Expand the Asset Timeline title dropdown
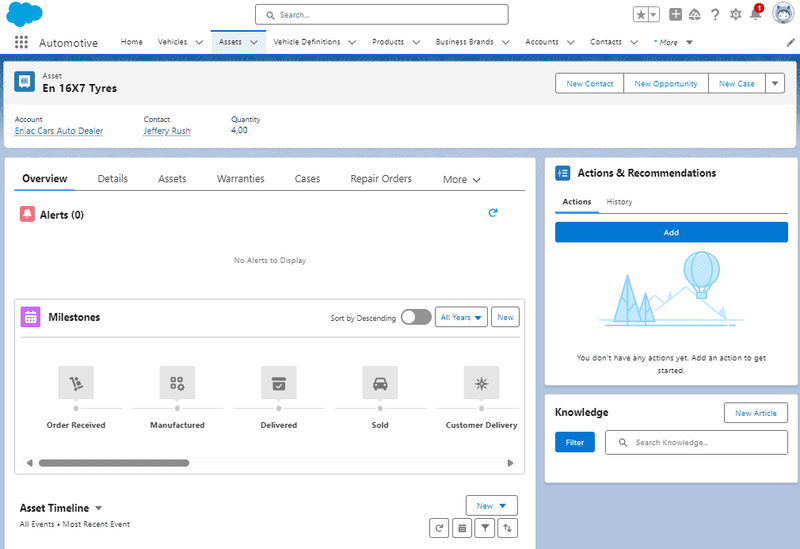800x549 pixels. 98,508
